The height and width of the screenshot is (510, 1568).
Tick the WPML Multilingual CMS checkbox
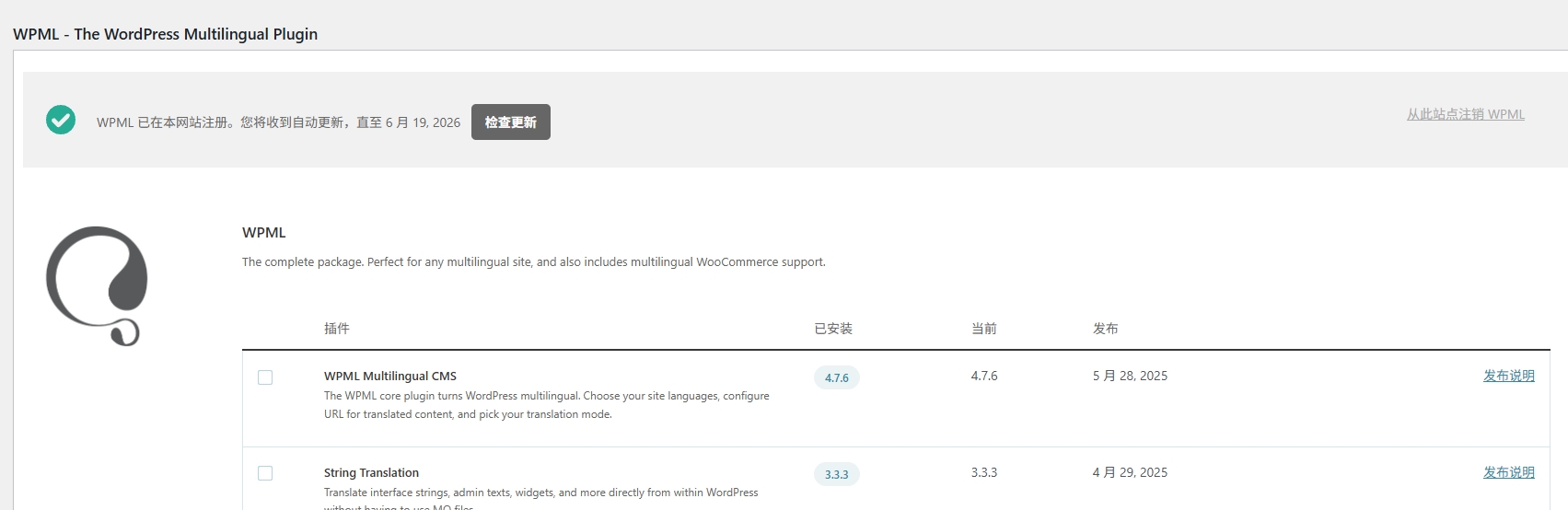[265, 377]
